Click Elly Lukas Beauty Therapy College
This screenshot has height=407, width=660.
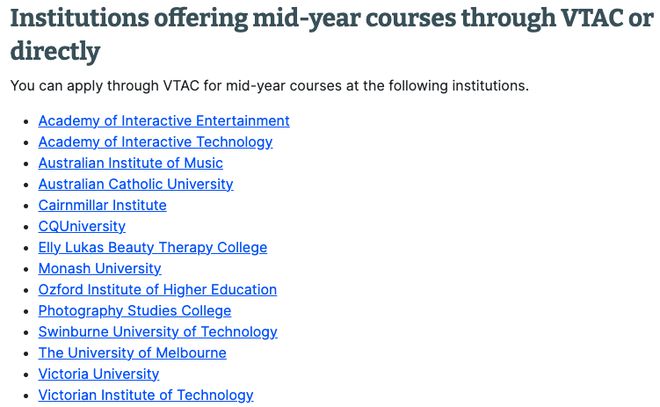coord(152,247)
